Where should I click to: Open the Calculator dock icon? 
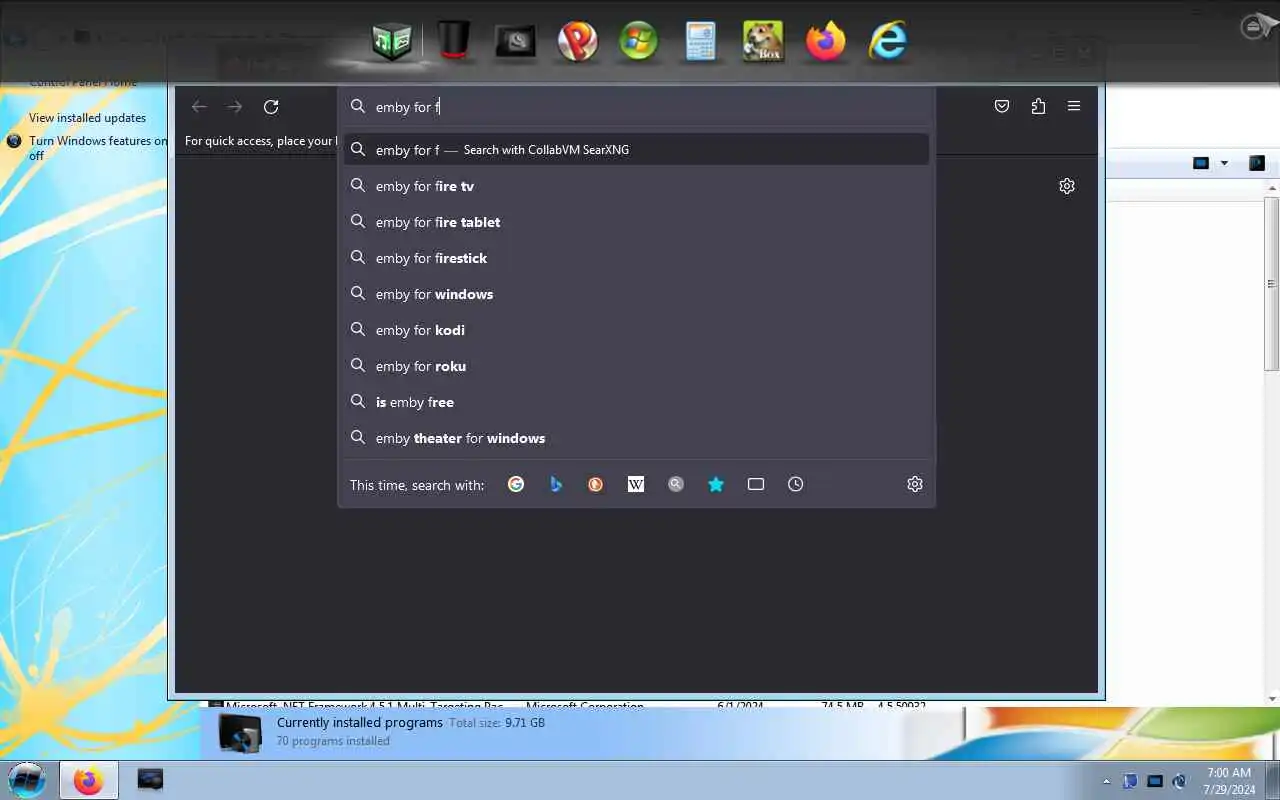coord(701,42)
